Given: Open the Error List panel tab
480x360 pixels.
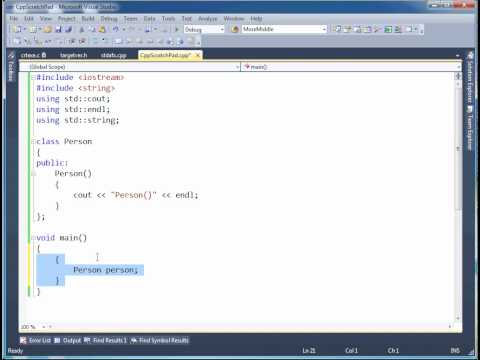Looking at the screenshot, I should point(36,340).
